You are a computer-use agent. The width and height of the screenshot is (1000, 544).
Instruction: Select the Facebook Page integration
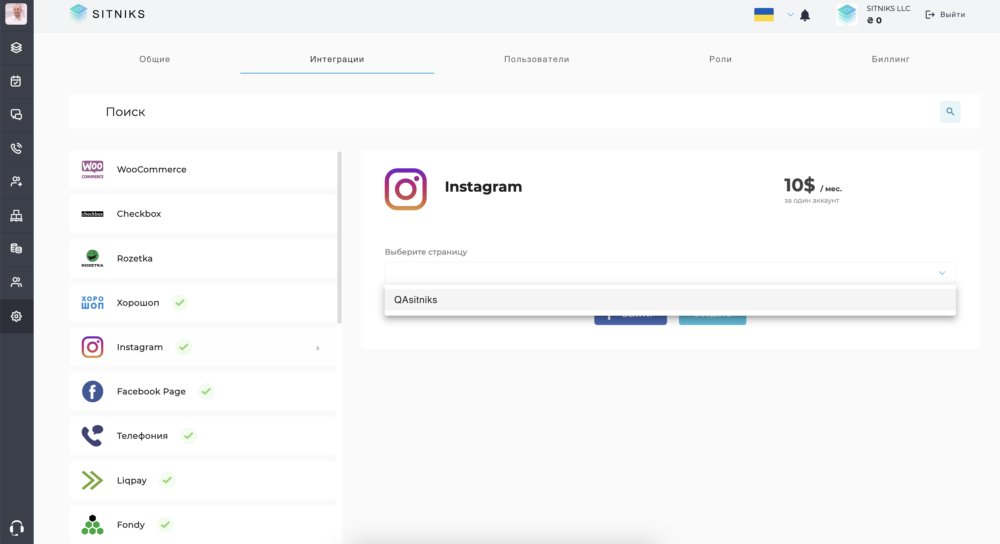(x=203, y=391)
